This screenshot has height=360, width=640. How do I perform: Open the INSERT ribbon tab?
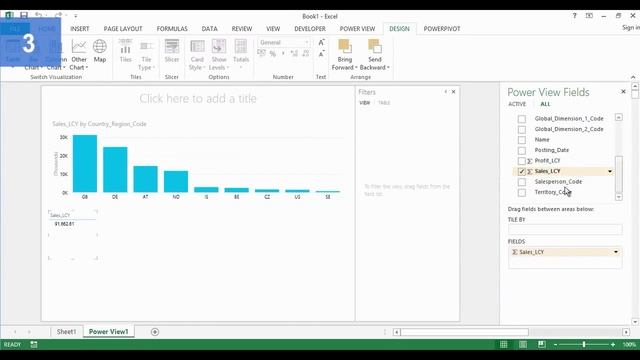point(80,29)
